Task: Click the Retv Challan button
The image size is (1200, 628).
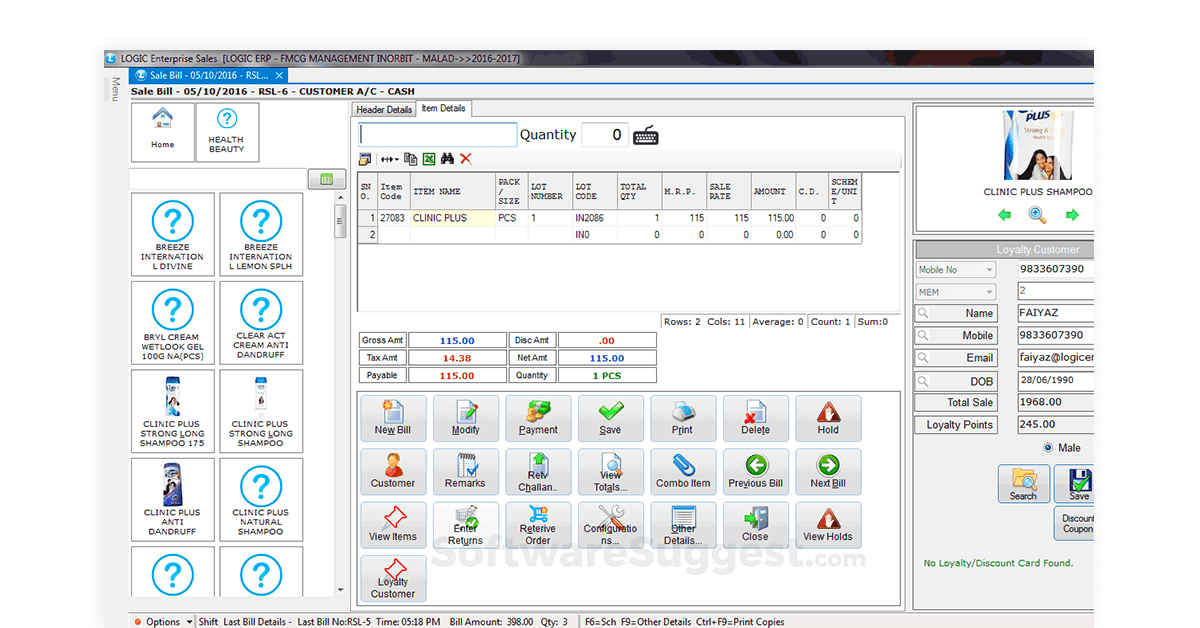Action: pos(538,472)
